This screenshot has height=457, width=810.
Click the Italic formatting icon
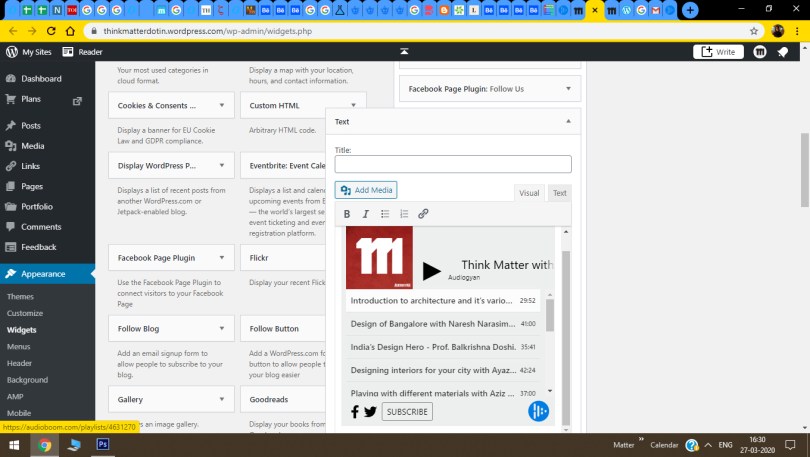pos(366,214)
